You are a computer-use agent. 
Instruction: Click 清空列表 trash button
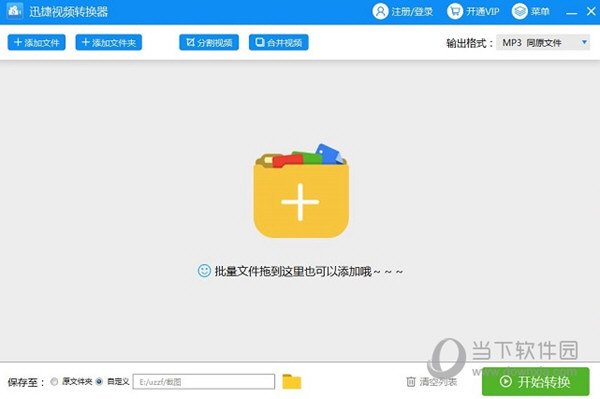pos(432,381)
